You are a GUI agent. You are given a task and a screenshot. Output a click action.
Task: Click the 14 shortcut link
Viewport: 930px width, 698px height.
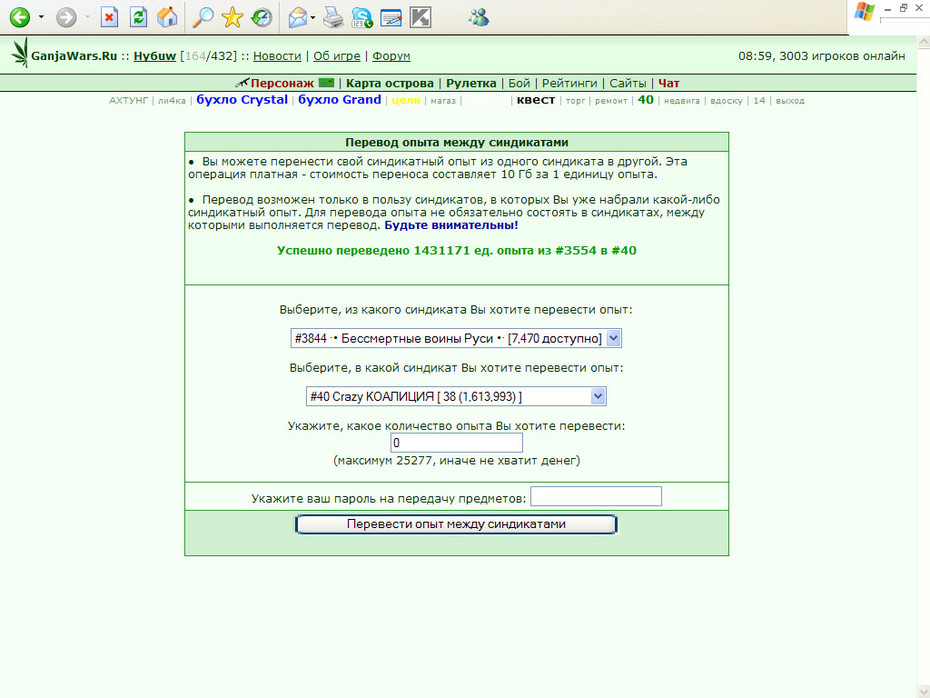click(759, 101)
